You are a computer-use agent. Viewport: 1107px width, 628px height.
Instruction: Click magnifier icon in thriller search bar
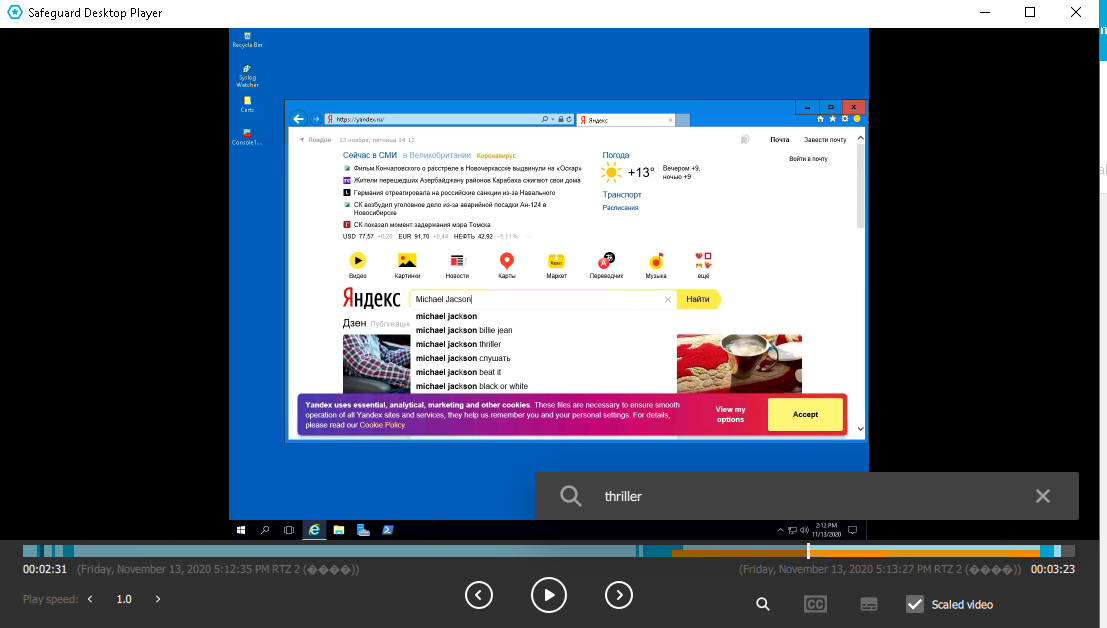tap(570, 496)
